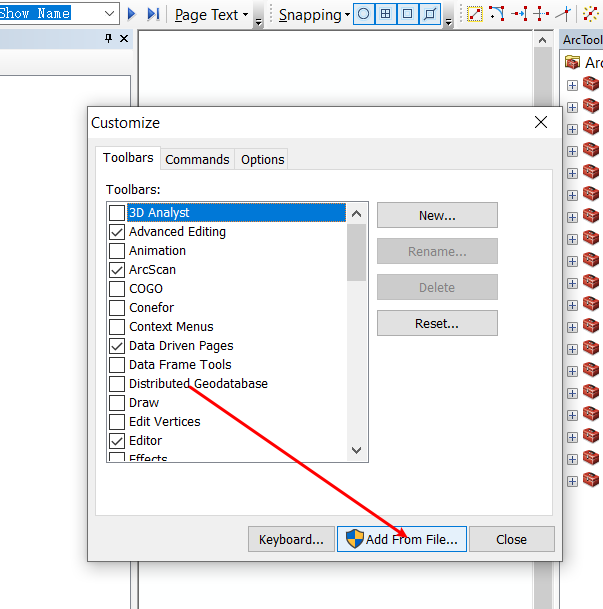Uncheck the Advanced Editing checkbox
Viewport: 603px width, 609px height.
117,232
